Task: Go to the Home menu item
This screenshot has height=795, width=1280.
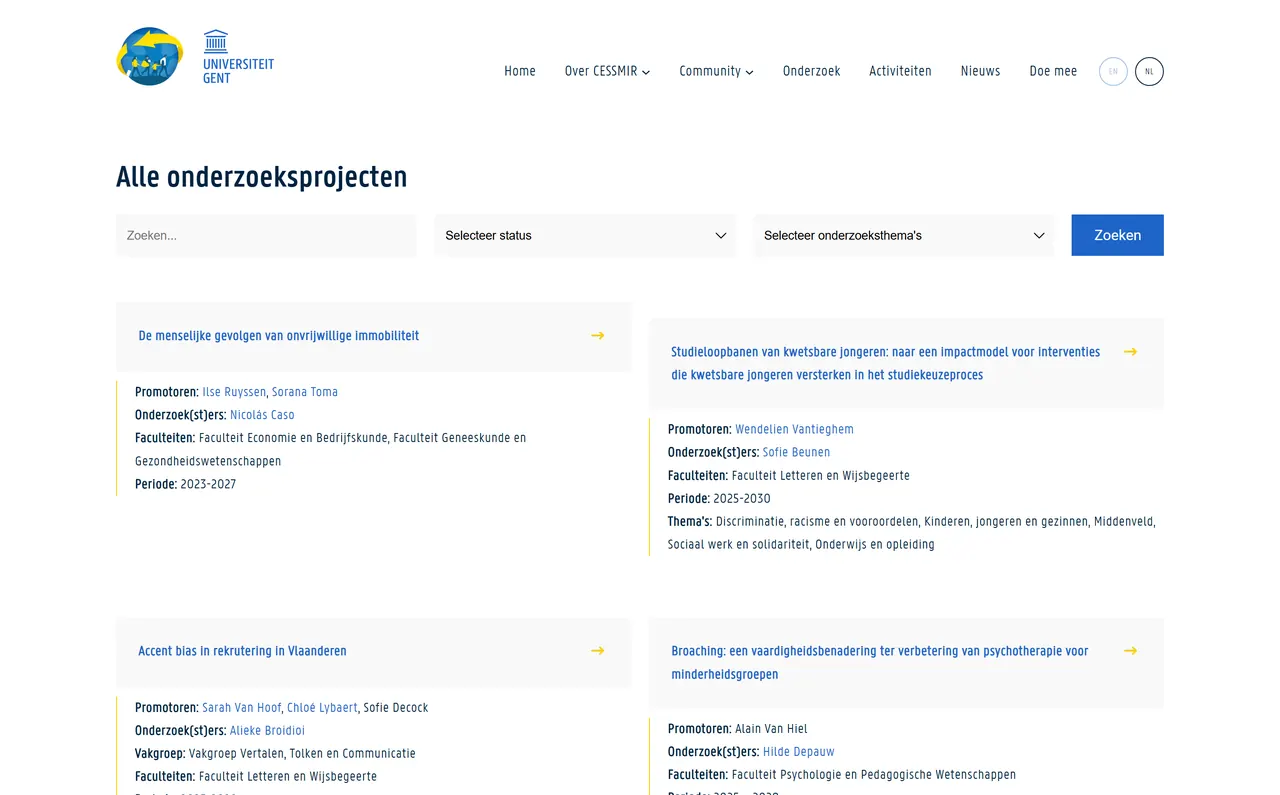Action: point(520,72)
